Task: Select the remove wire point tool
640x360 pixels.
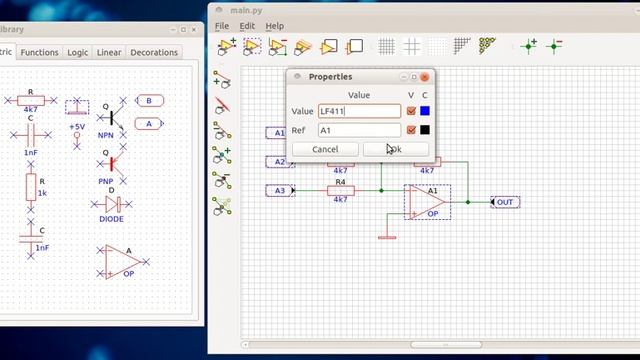Action: 222,180
